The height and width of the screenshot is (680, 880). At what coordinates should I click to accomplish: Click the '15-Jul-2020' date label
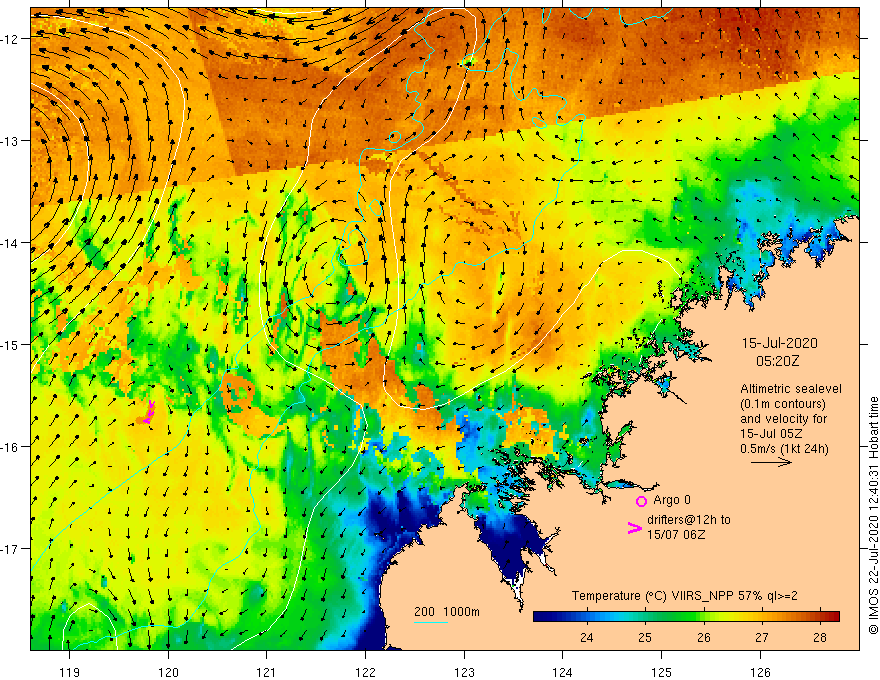[780, 343]
